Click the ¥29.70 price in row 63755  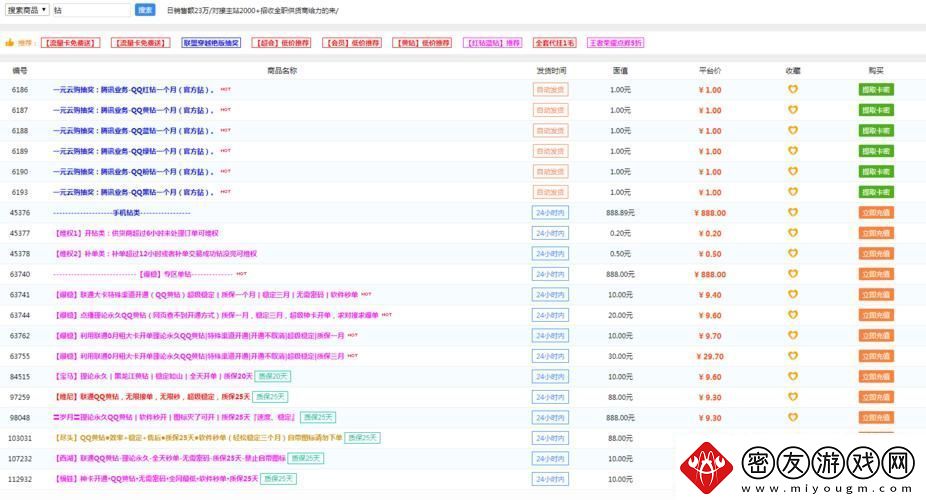click(710, 357)
